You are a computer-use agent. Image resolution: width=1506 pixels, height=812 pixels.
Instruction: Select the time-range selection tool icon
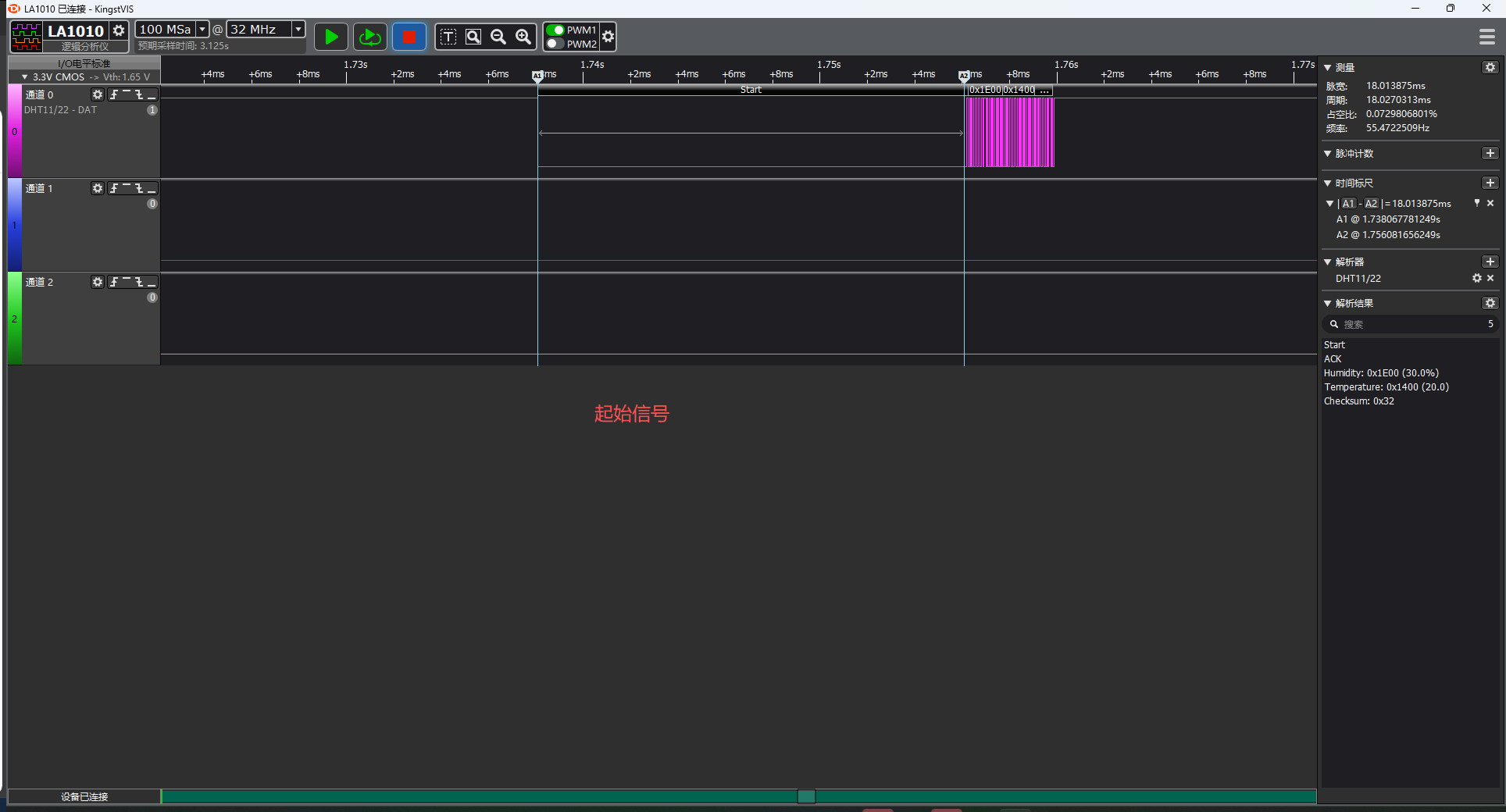coord(448,37)
